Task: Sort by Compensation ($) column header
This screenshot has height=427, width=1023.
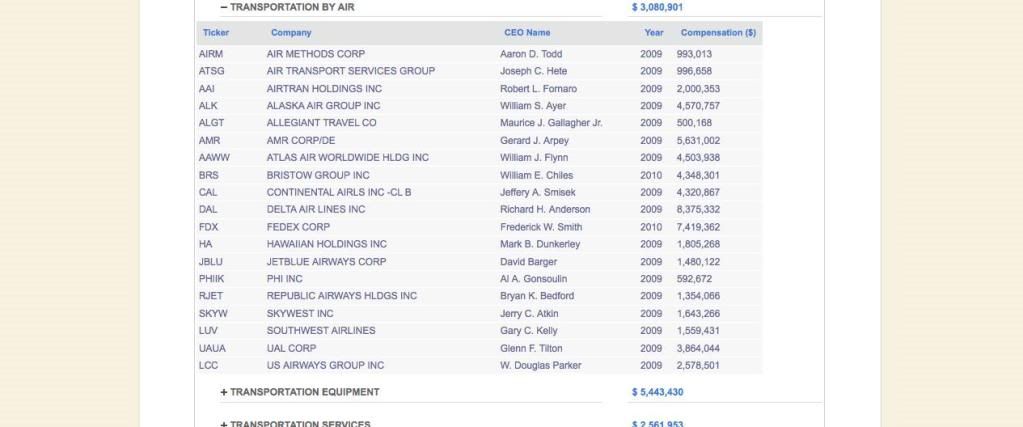Action: (x=718, y=33)
